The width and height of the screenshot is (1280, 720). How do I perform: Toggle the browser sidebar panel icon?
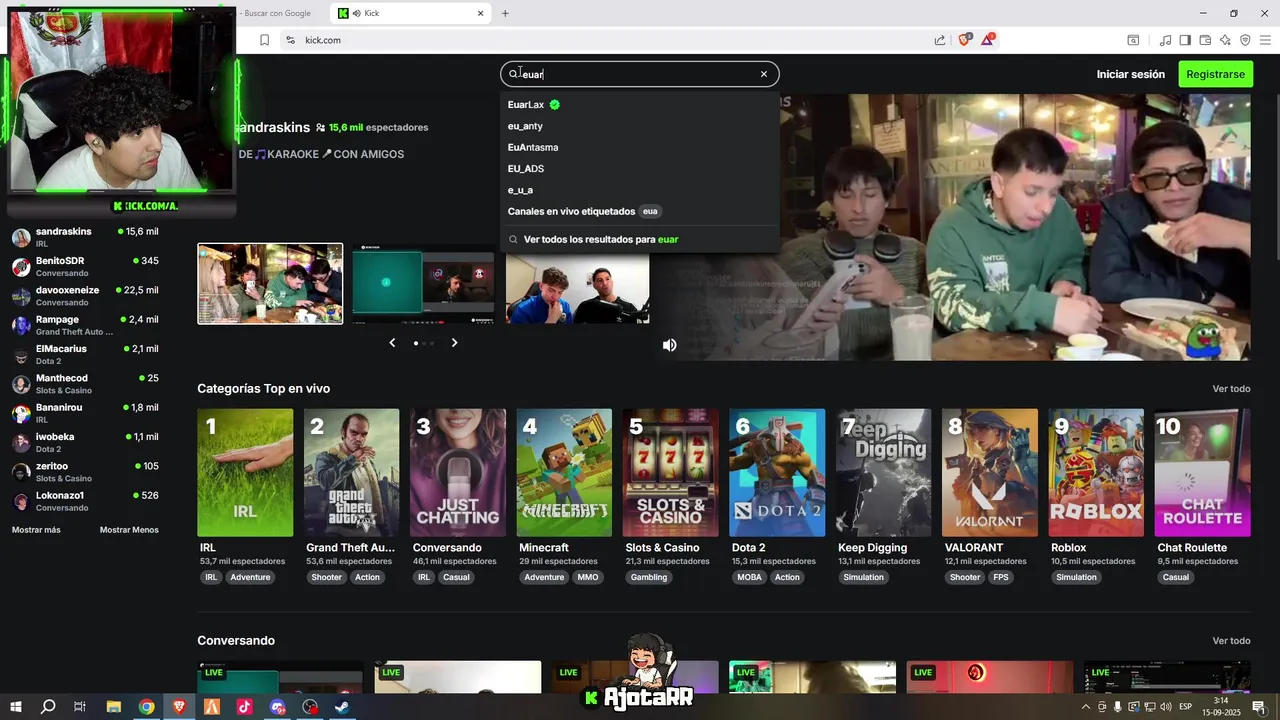pyautogui.click(x=1185, y=40)
